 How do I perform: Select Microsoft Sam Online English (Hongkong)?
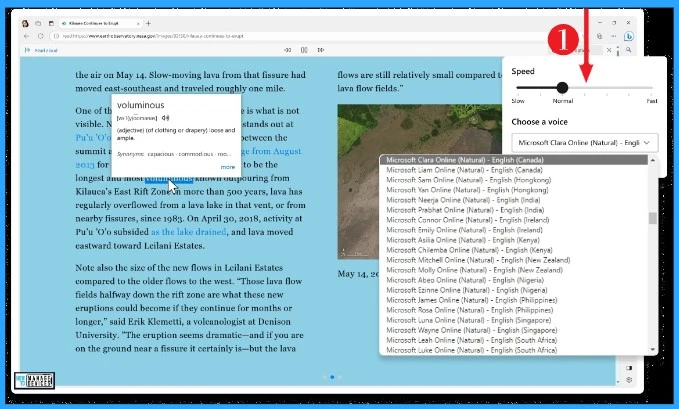[x=514, y=180]
